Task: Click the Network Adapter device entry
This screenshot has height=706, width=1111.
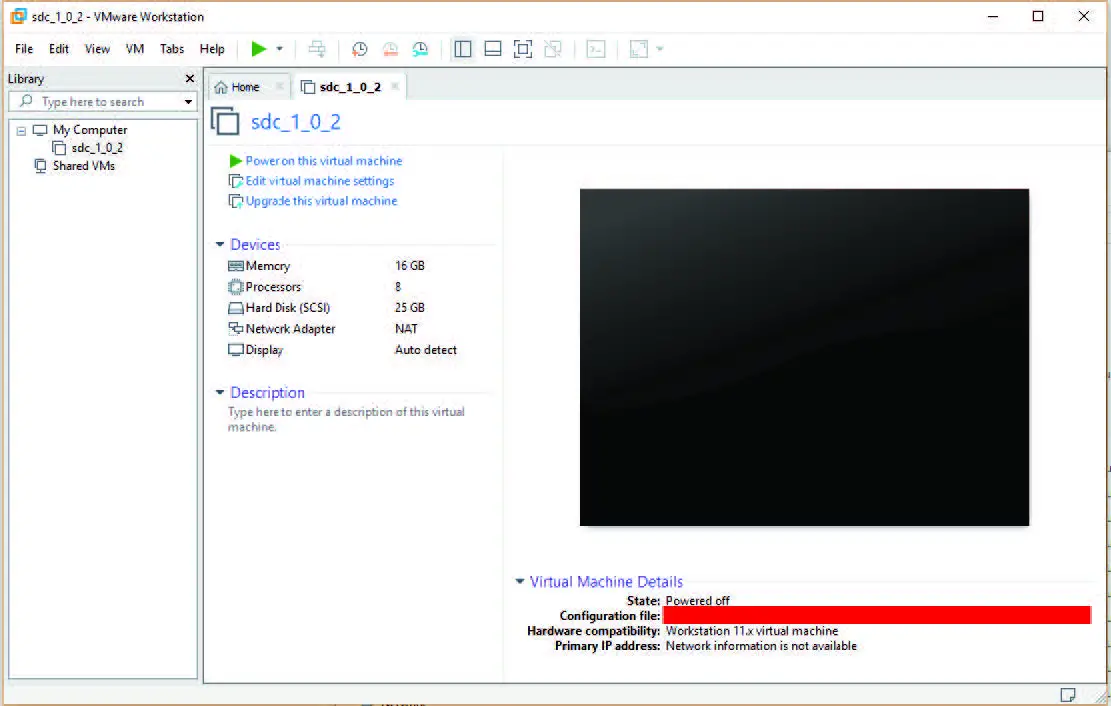Action: click(x=290, y=329)
